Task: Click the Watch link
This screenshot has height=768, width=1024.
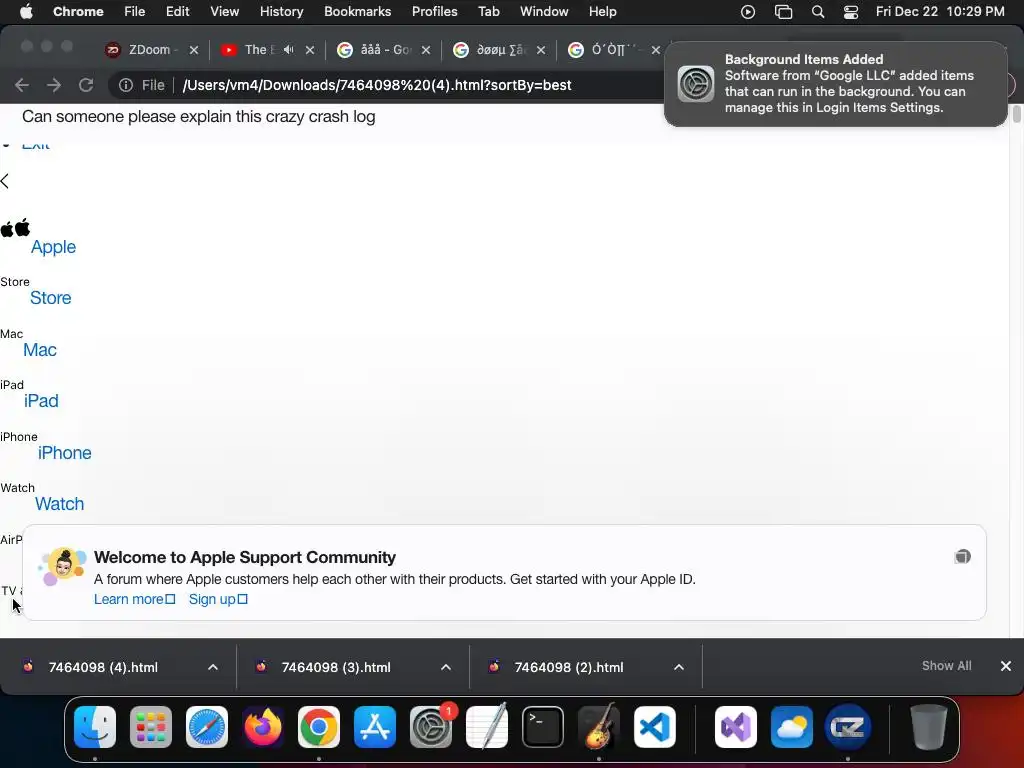Action: [x=59, y=504]
